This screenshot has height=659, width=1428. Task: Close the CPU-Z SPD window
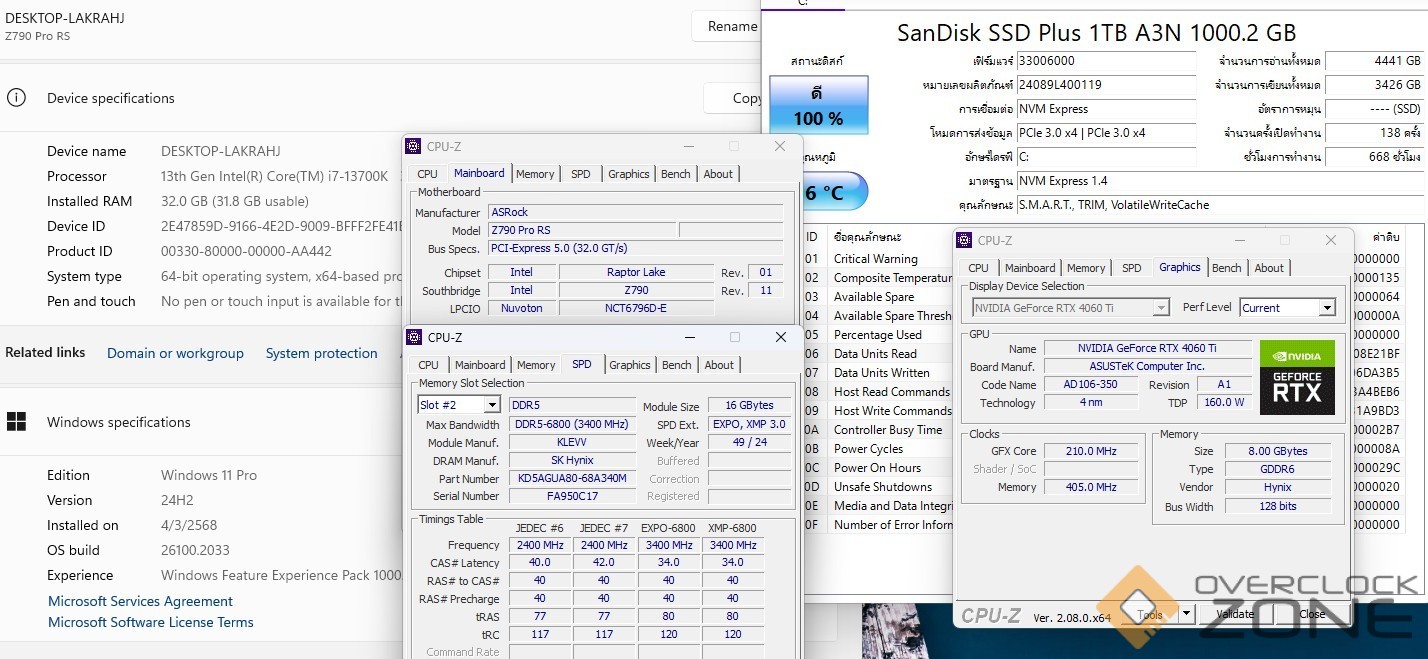[780, 338]
